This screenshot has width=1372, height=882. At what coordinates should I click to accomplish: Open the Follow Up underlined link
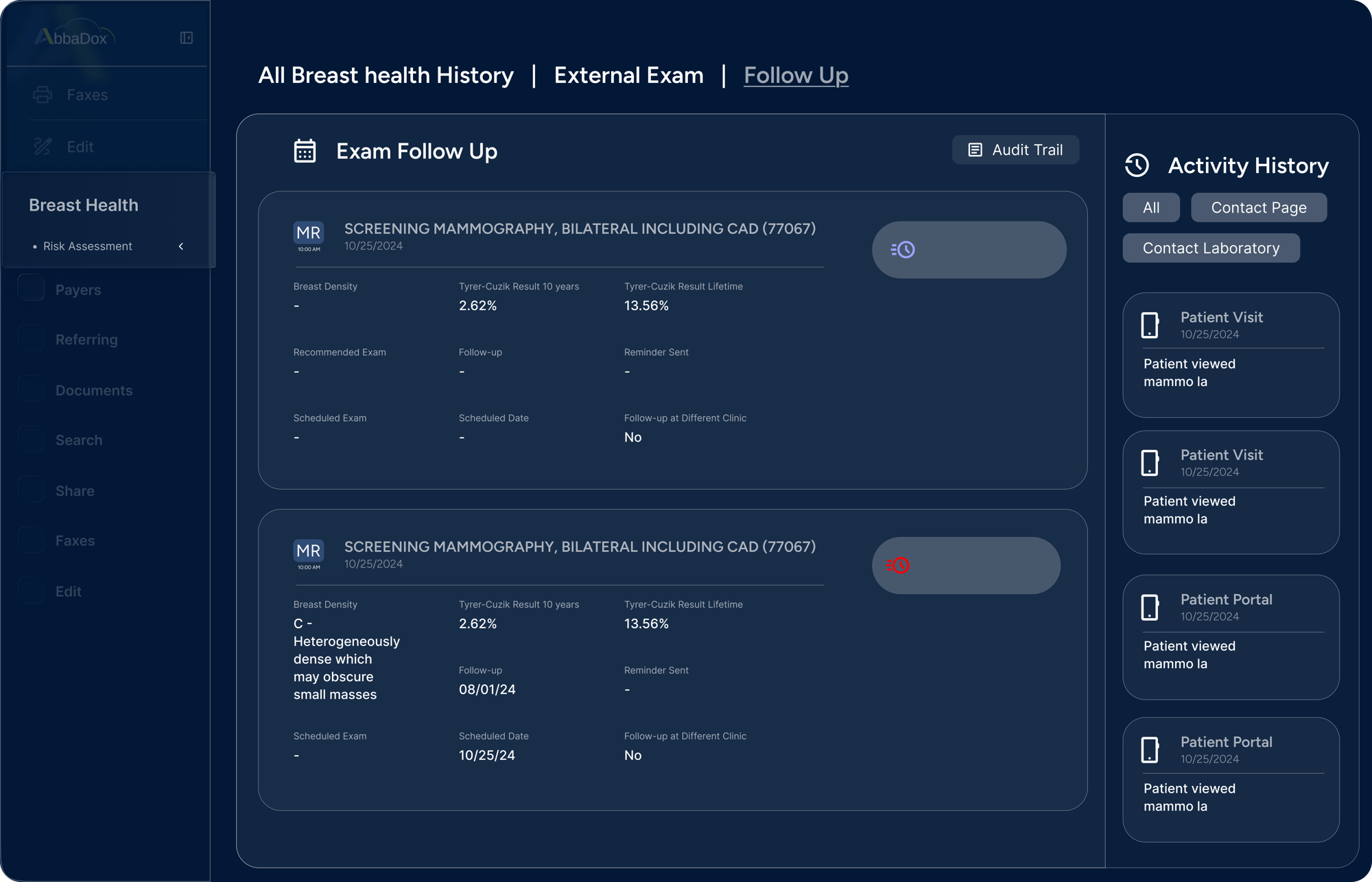point(796,75)
